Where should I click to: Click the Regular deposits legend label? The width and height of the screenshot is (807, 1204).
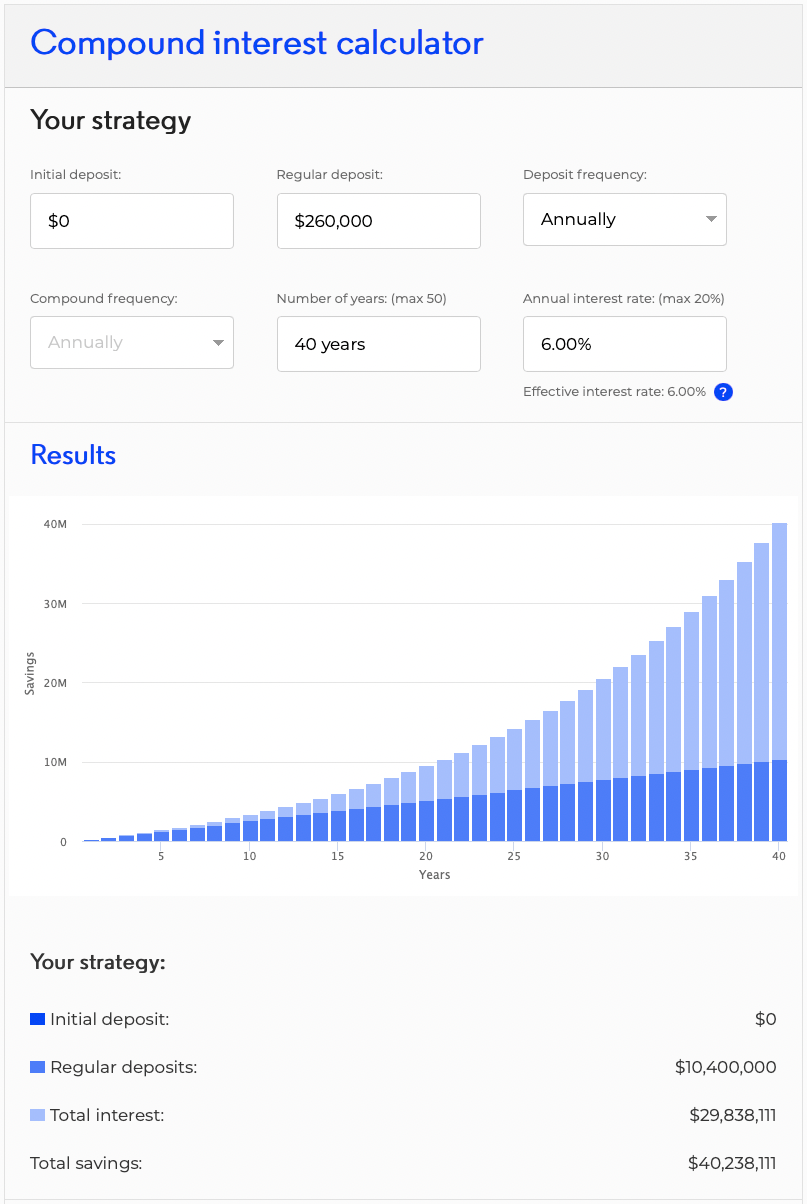click(x=124, y=1067)
